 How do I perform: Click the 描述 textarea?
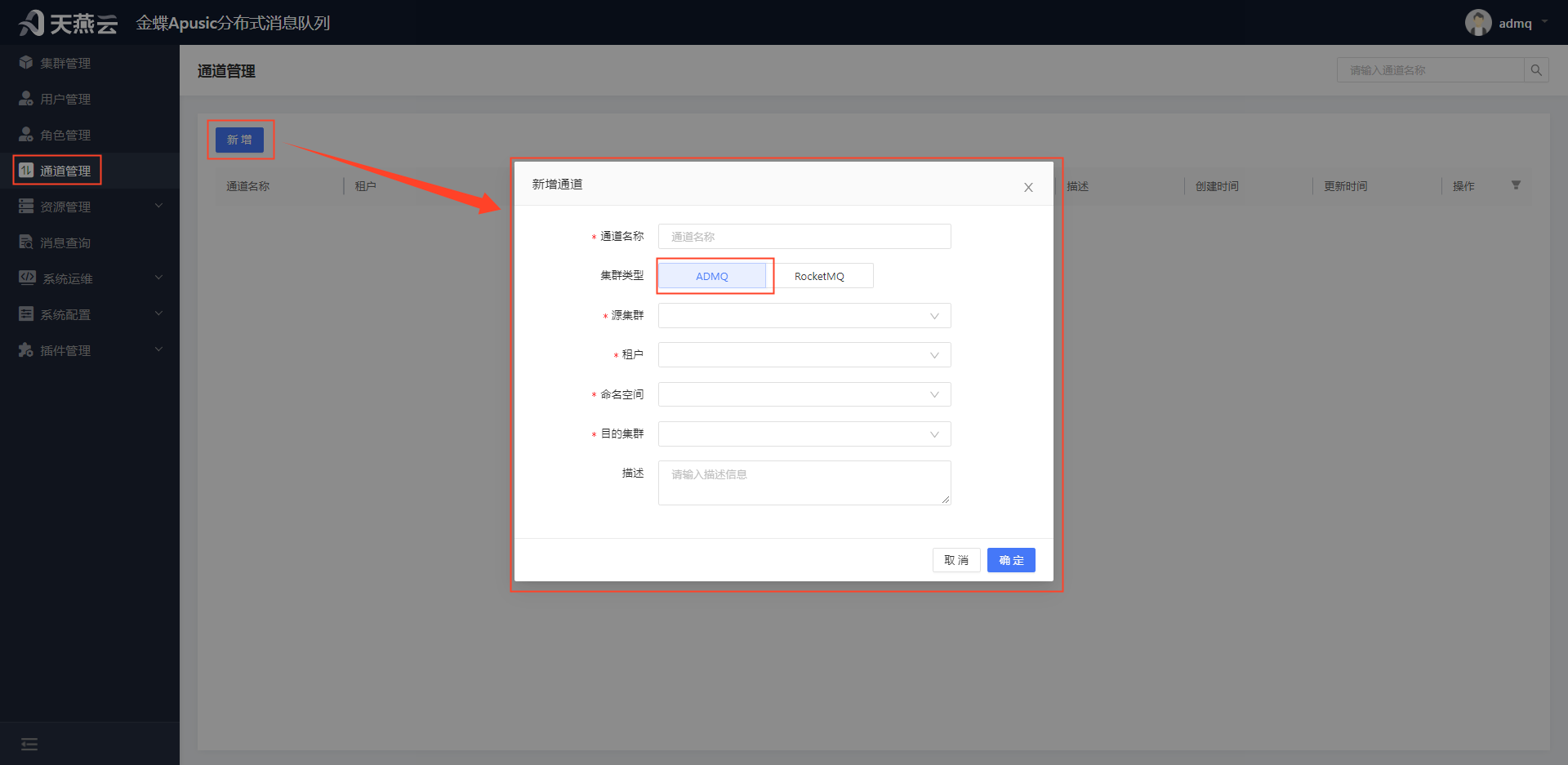pyautogui.click(x=804, y=483)
